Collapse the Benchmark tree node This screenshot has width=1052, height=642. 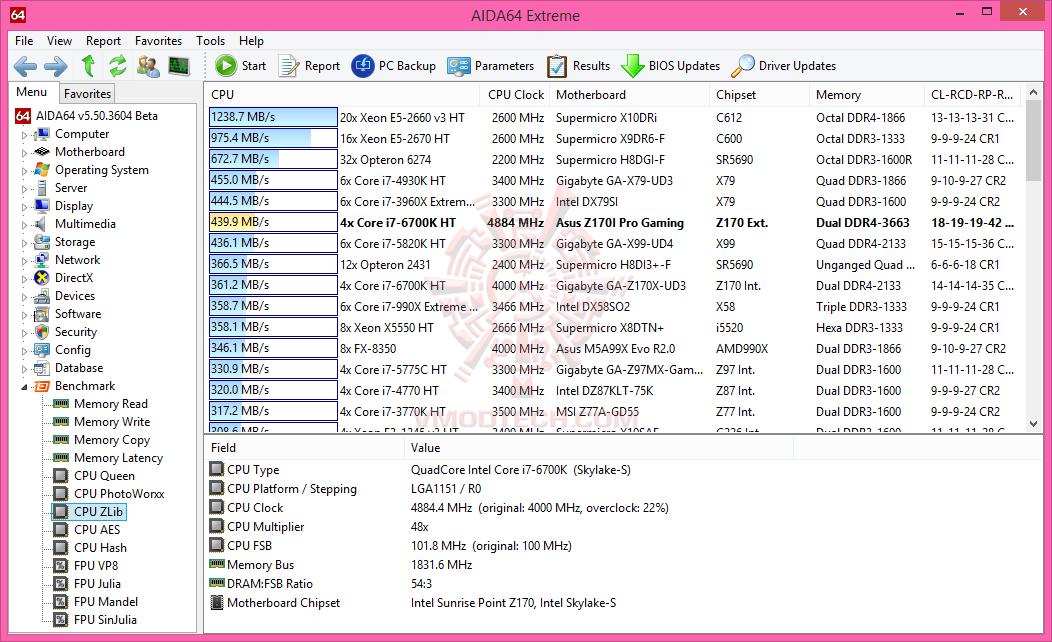pos(25,386)
